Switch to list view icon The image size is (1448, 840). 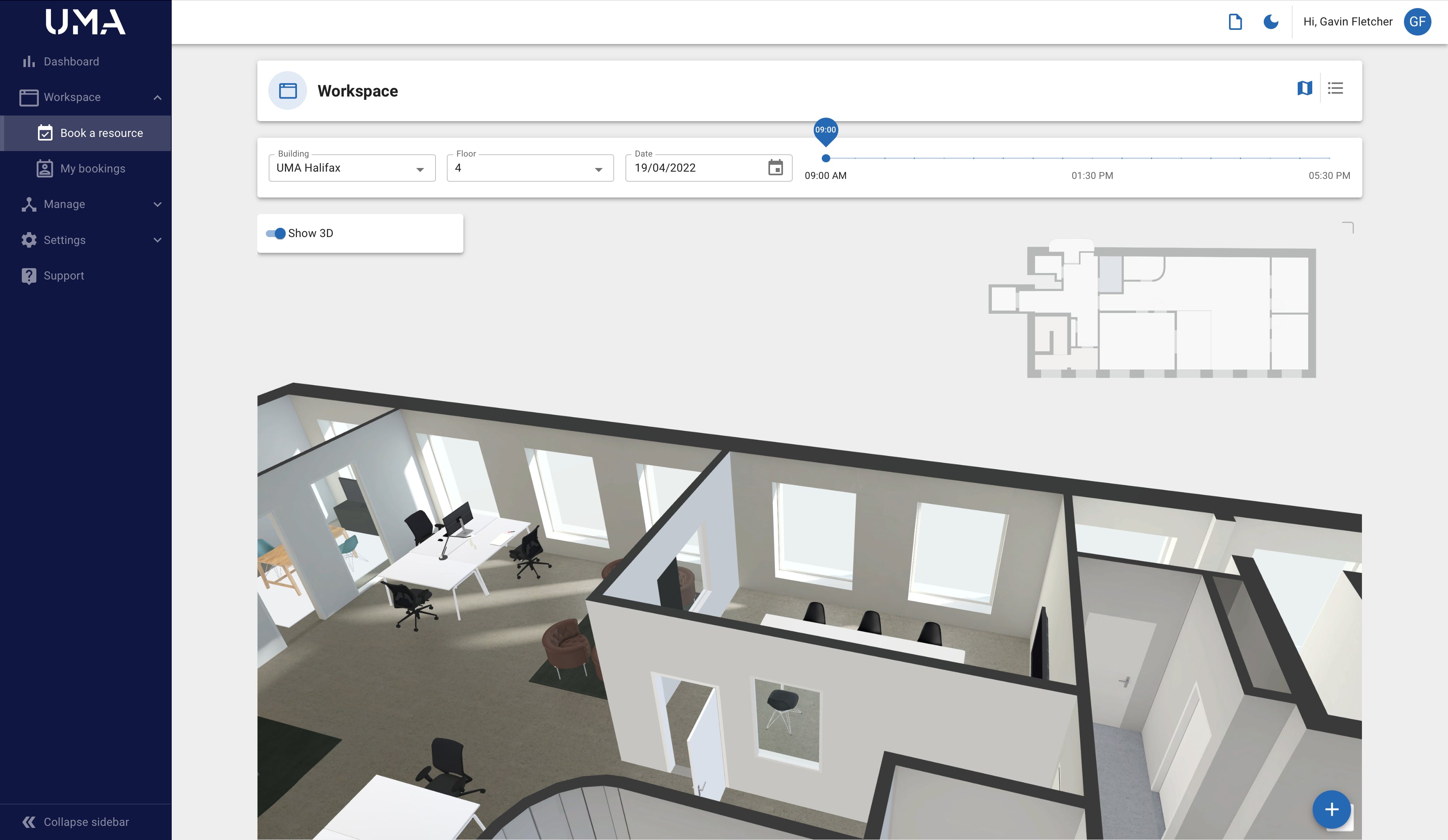[x=1335, y=88]
